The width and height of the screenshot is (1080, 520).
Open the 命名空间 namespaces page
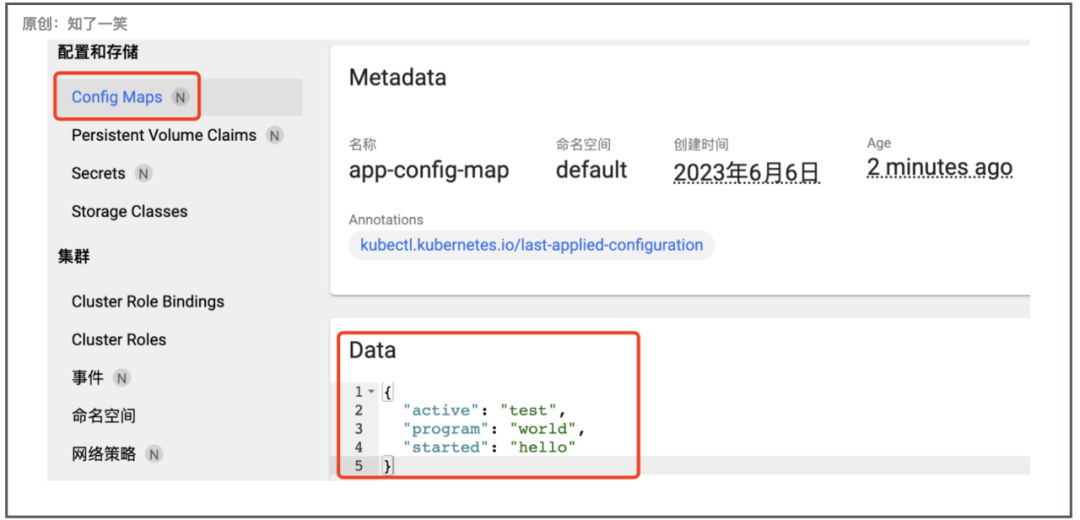(x=103, y=416)
